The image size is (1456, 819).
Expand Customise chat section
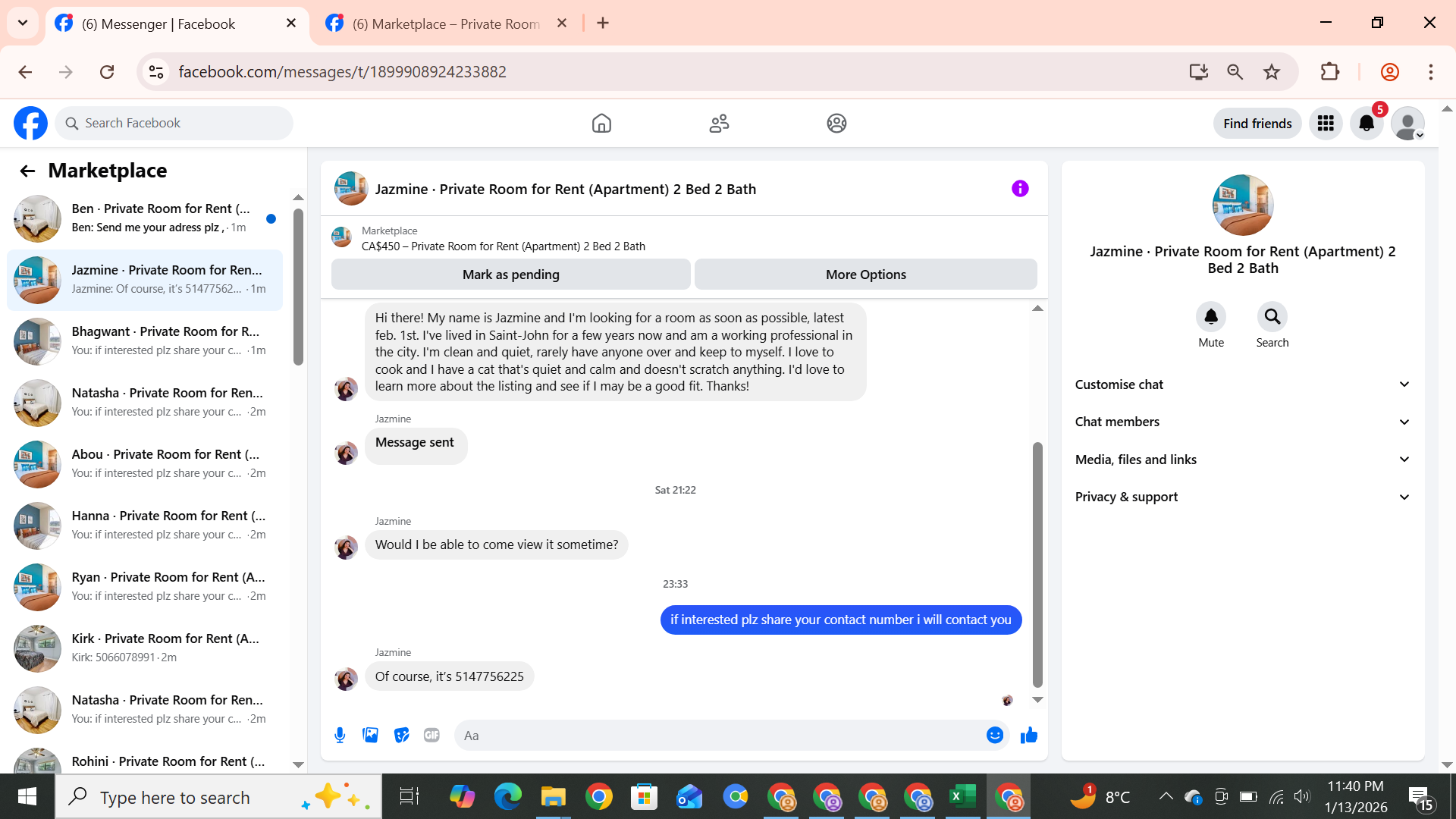(1242, 384)
